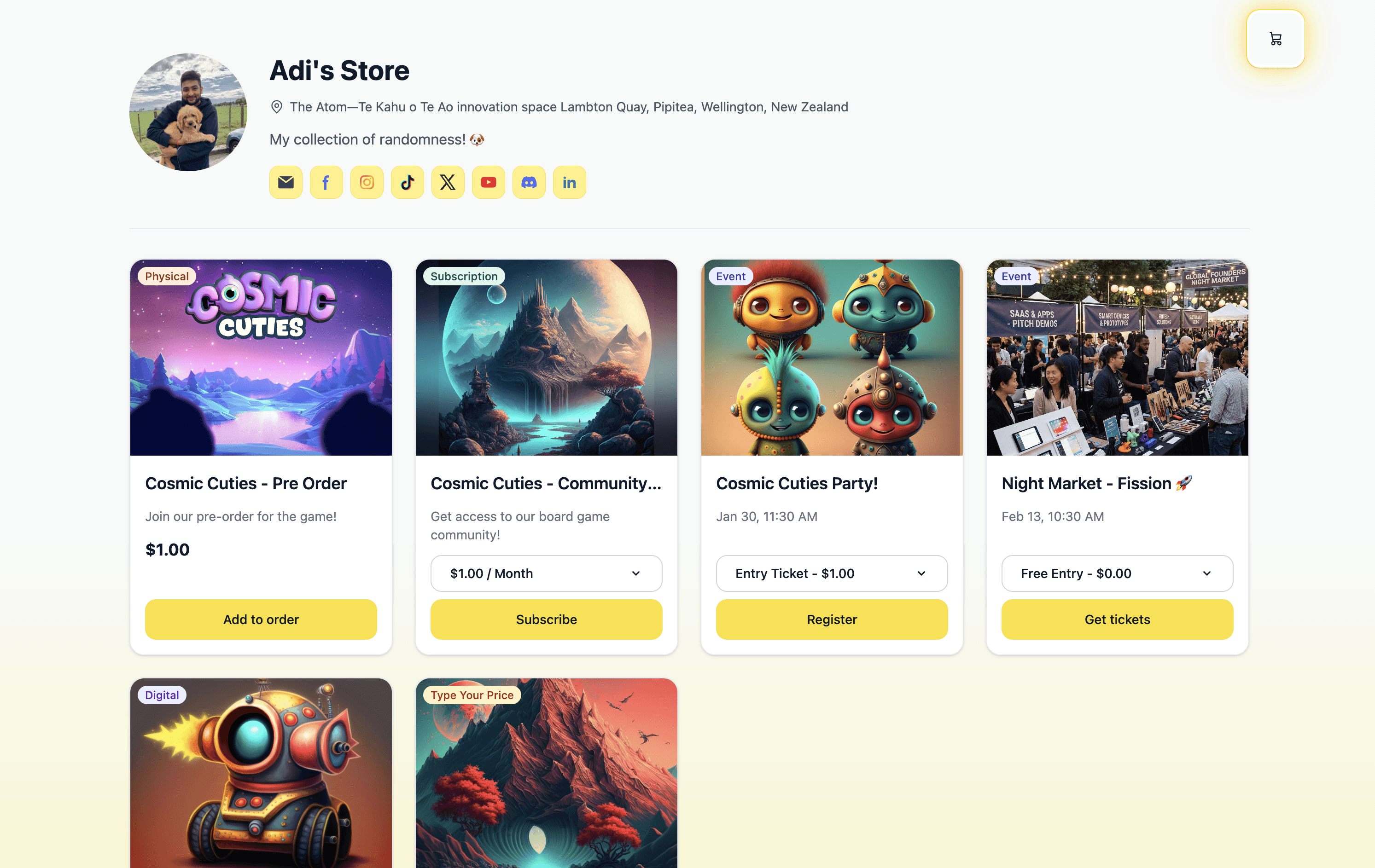Expand the Entry Ticket - $1.00 dropdown
The width and height of the screenshot is (1375, 868).
(831, 573)
